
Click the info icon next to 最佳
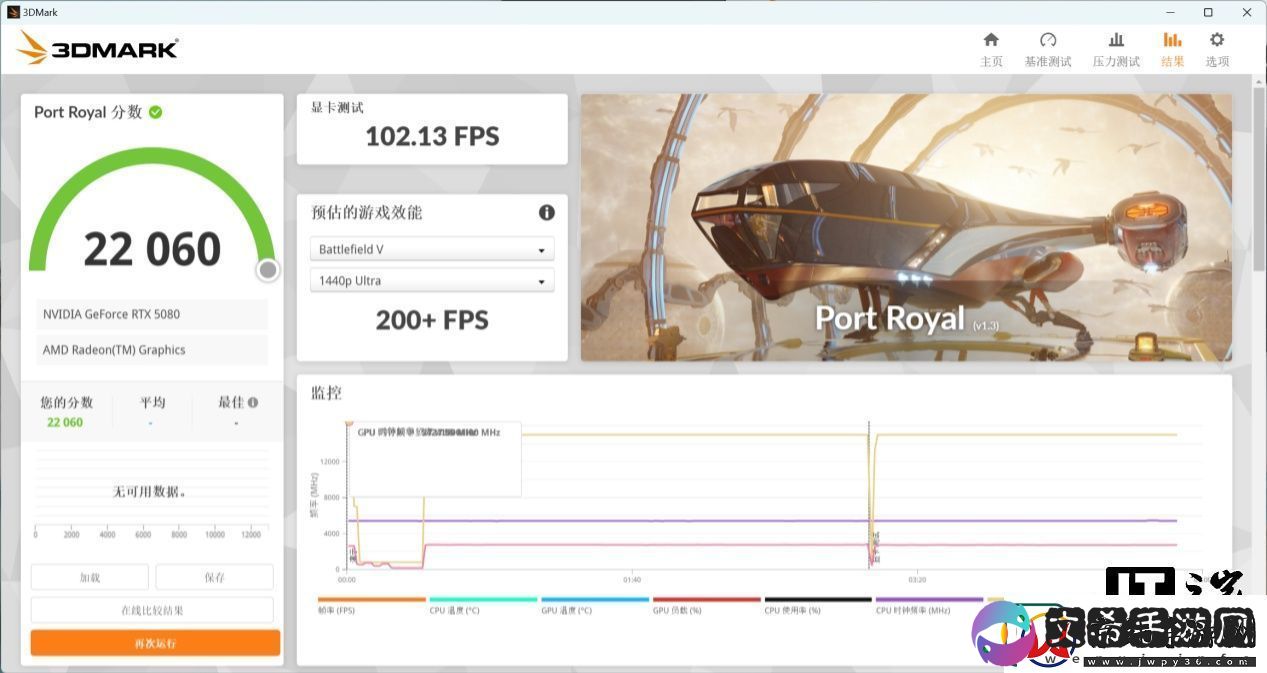253,402
